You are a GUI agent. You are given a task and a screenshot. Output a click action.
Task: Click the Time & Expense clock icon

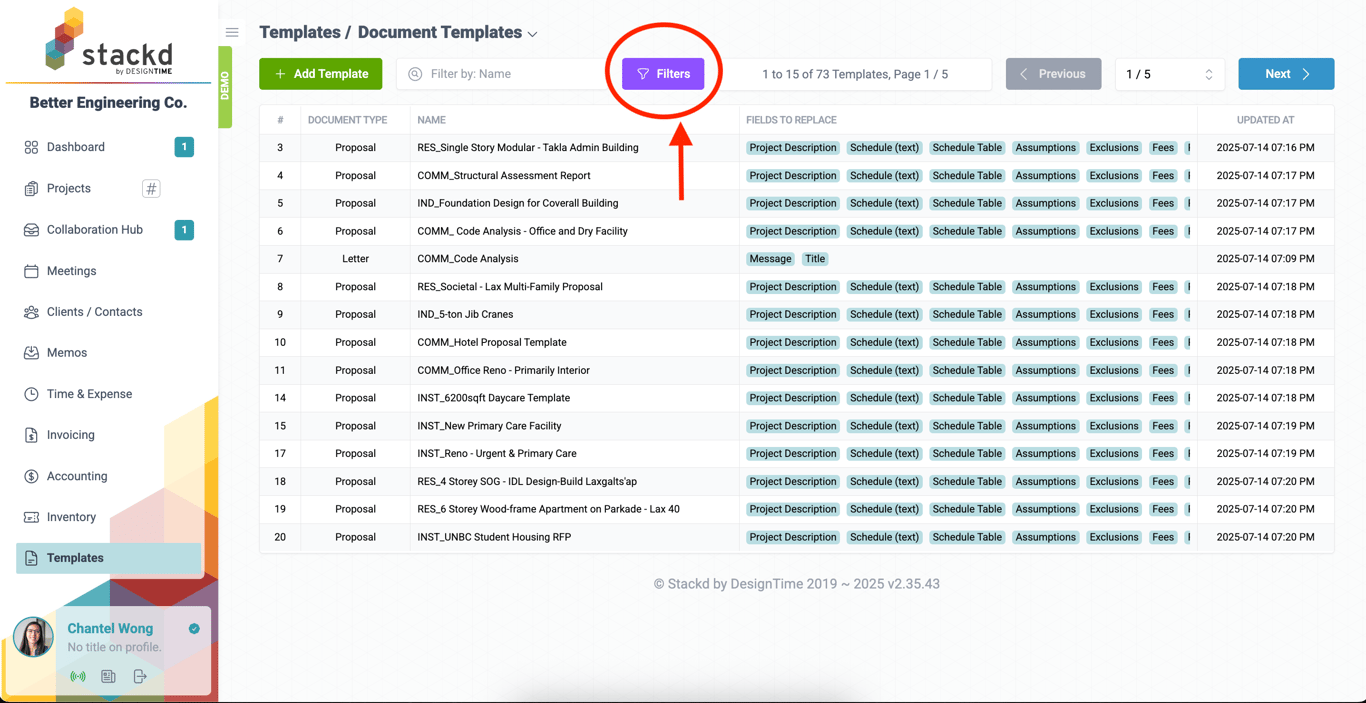coord(31,394)
